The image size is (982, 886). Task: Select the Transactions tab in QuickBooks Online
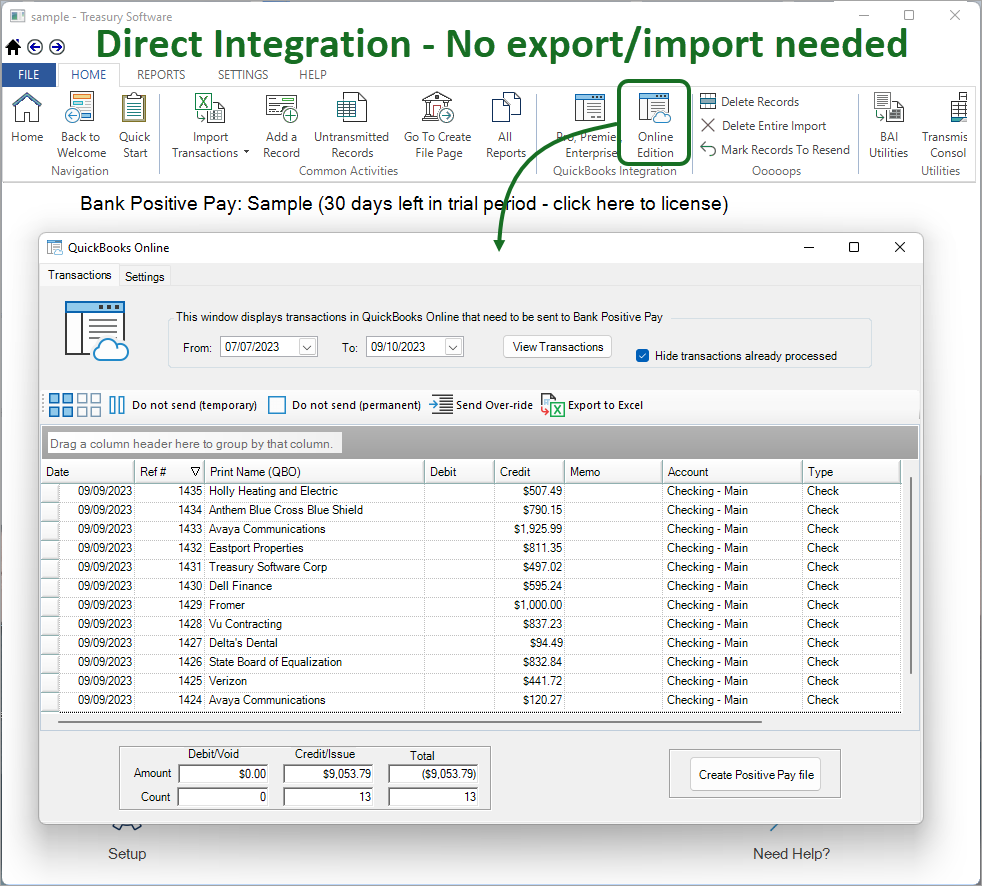point(80,276)
